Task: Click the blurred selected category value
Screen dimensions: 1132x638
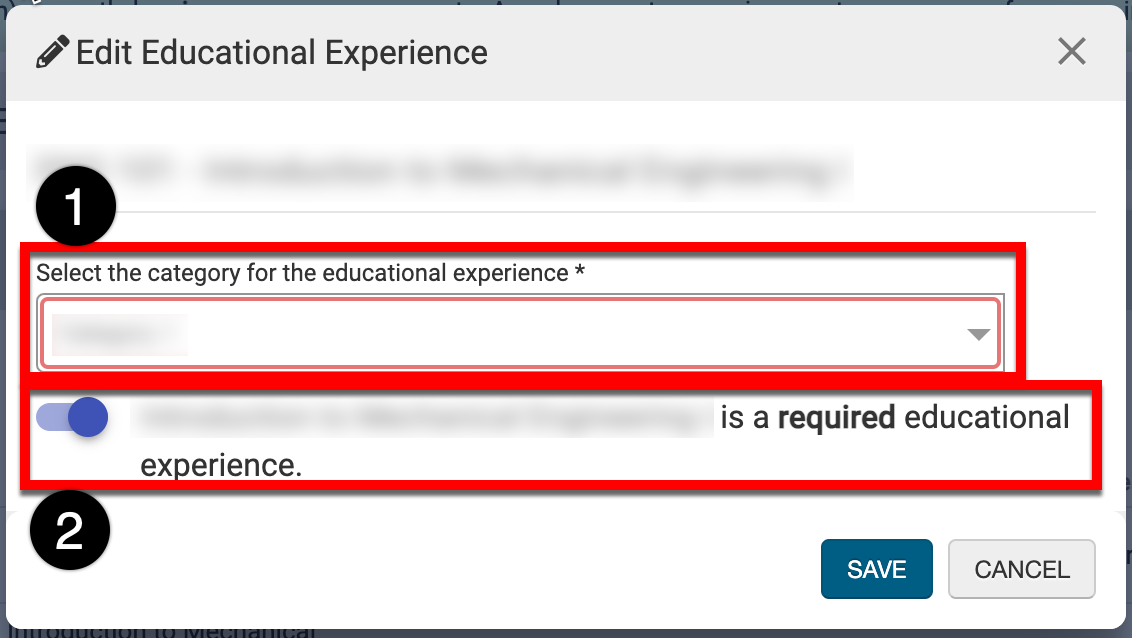Action: (x=118, y=335)
